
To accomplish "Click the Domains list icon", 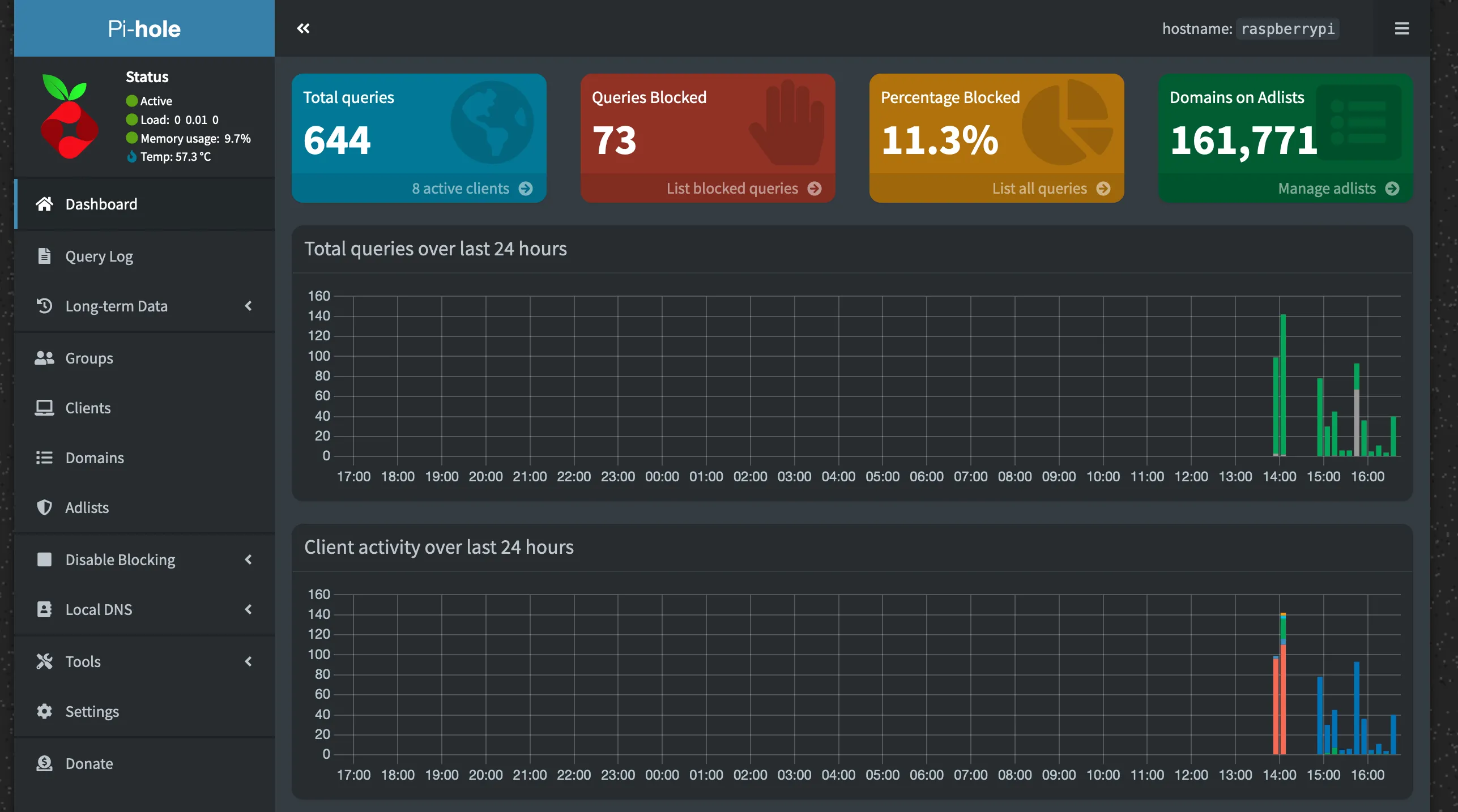I will [44, 457].
